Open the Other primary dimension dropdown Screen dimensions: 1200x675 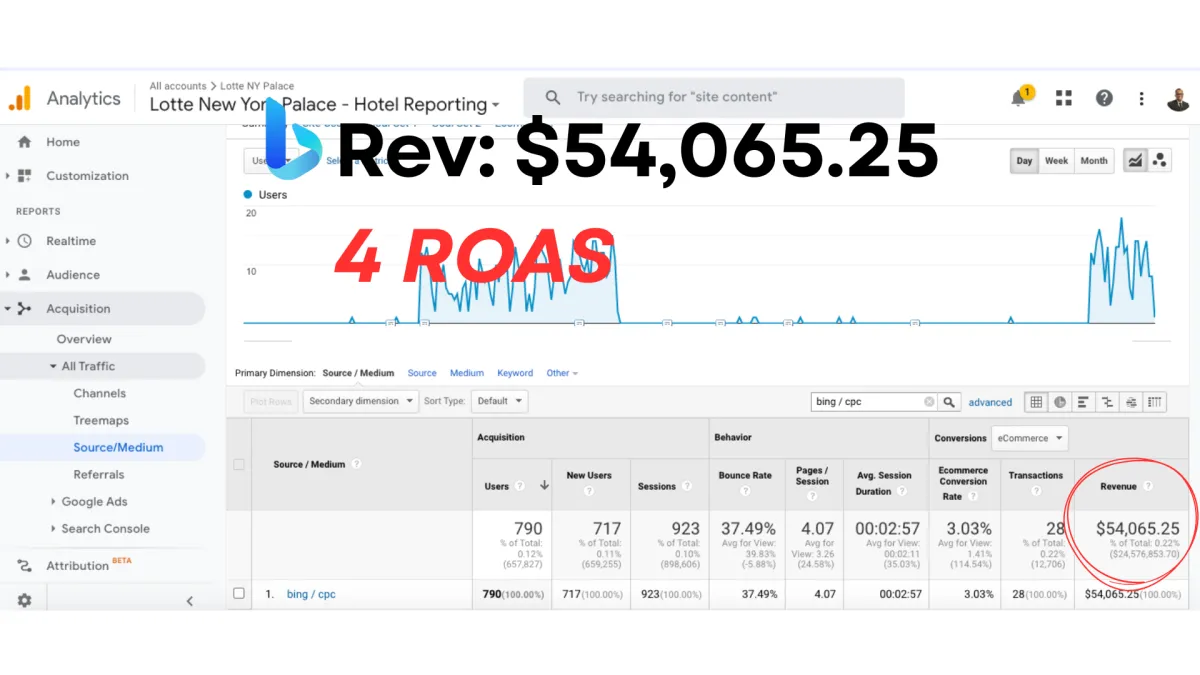pos(562,373)
